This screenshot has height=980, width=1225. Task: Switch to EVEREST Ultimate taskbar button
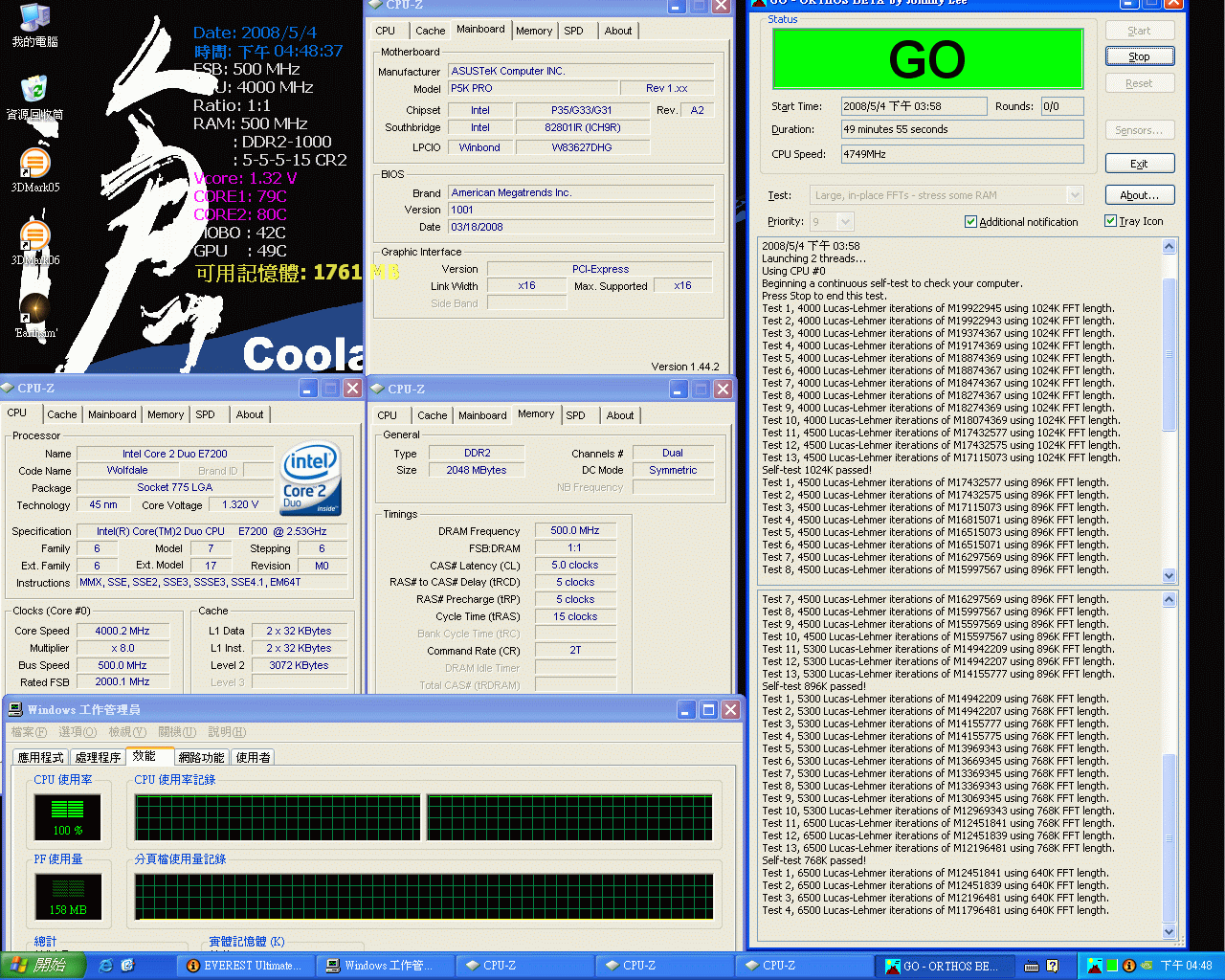(x=245, y=966)
